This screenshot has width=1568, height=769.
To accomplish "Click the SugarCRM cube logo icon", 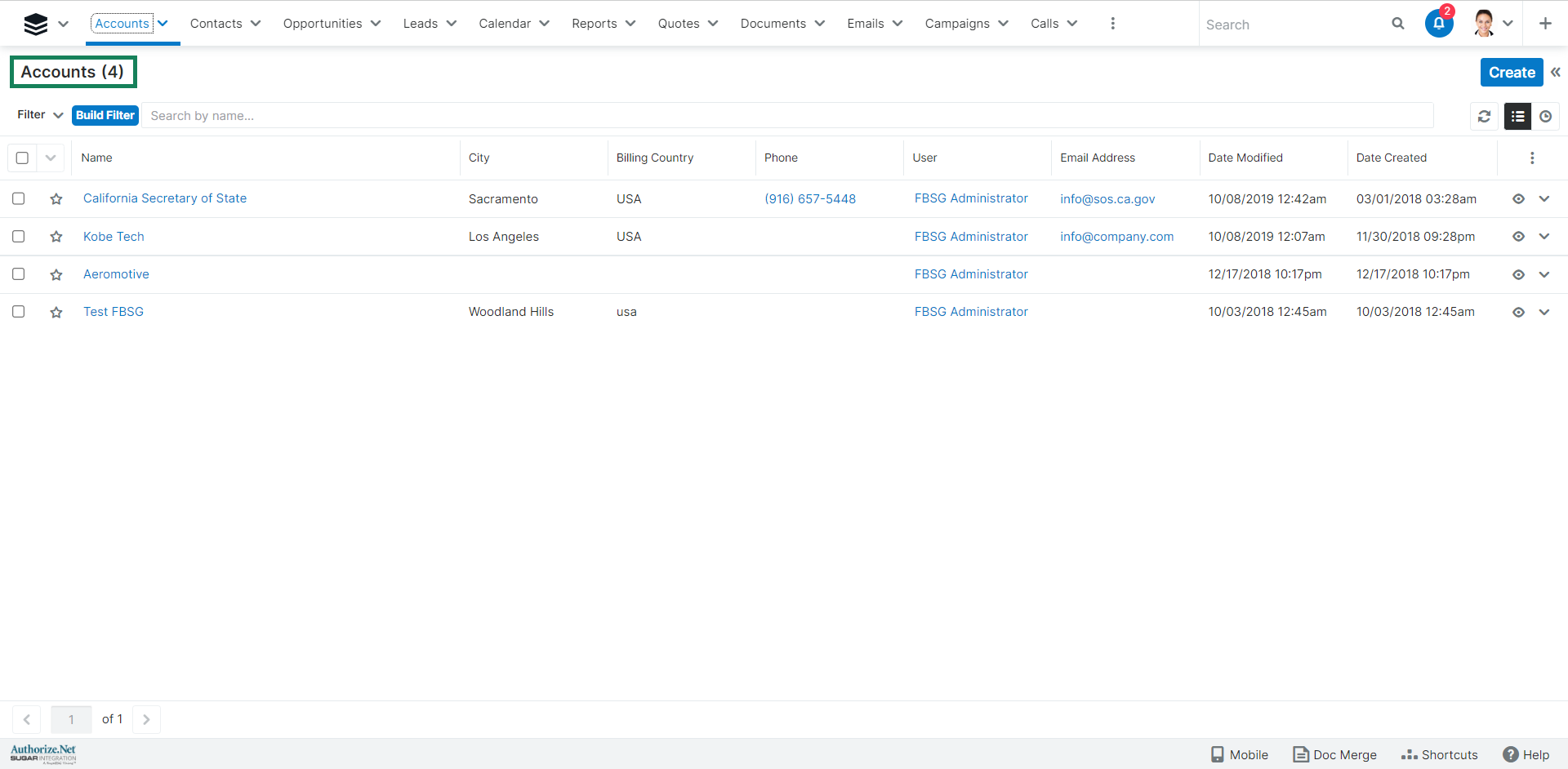I will click(x=36, y=24).
